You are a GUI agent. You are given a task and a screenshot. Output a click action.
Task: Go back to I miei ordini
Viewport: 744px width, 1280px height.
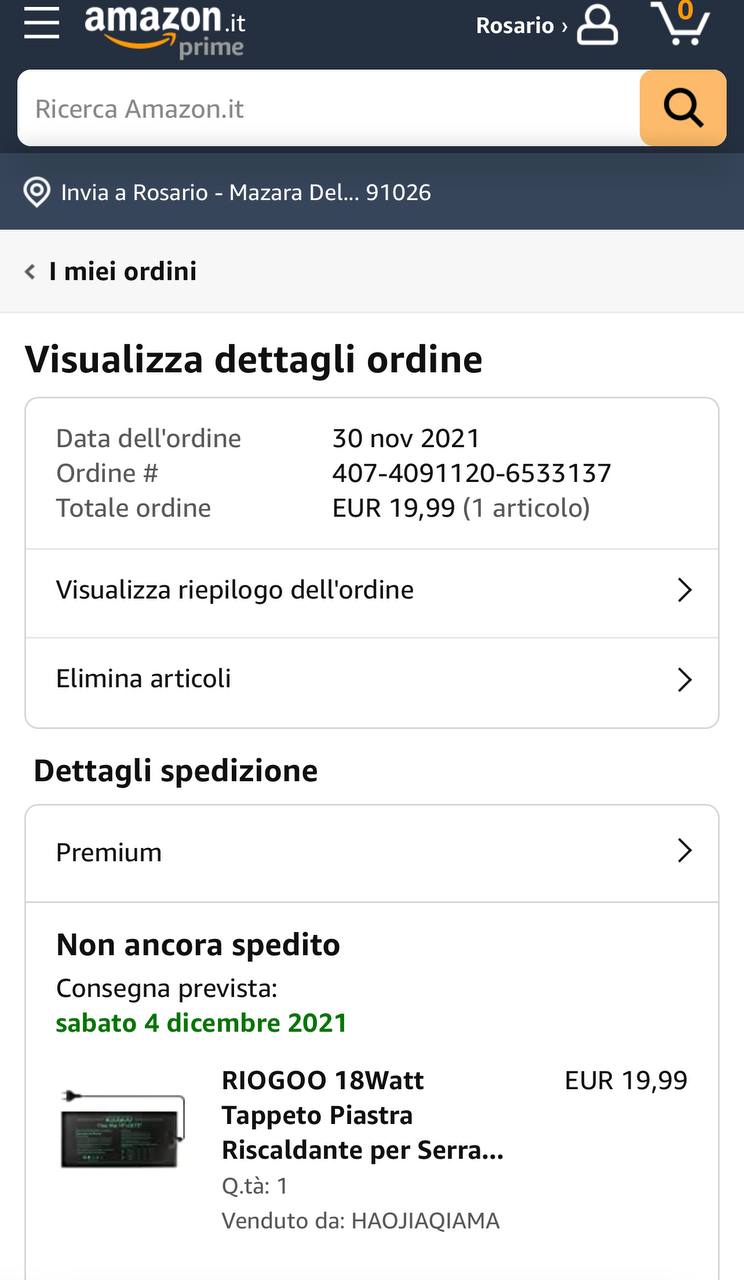point(122,271)
